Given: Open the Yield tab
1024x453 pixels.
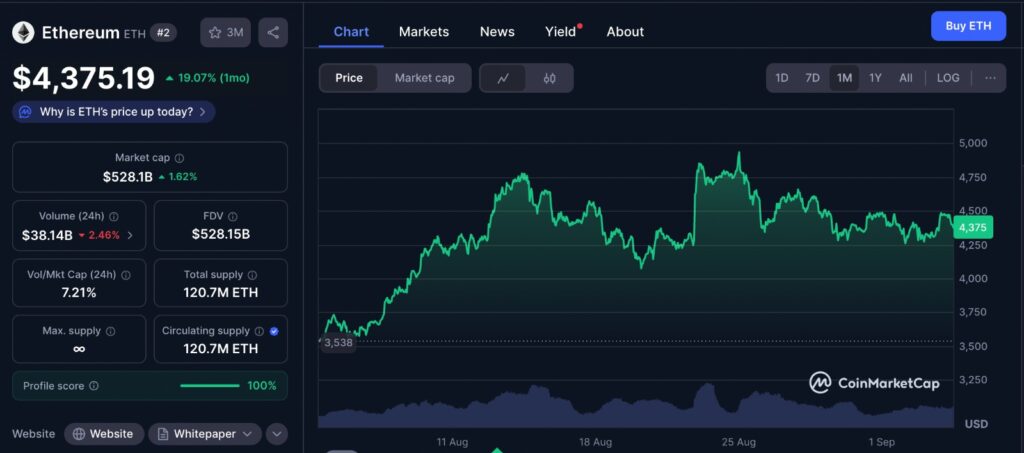Looking at the screenshot, I should pos(561,31).
